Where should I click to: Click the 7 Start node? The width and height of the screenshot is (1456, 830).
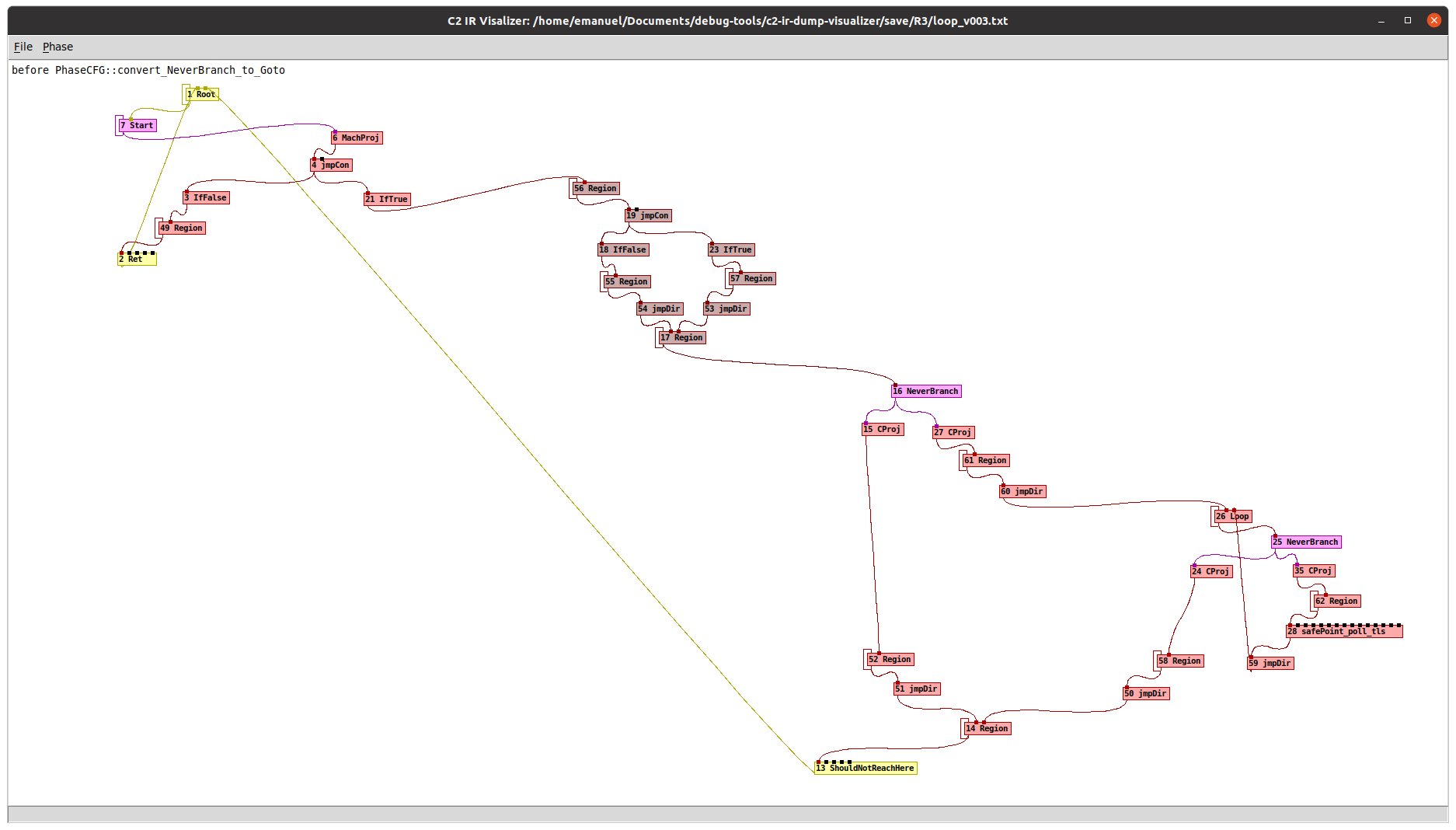pyautogui.click(x=138, y=125)
